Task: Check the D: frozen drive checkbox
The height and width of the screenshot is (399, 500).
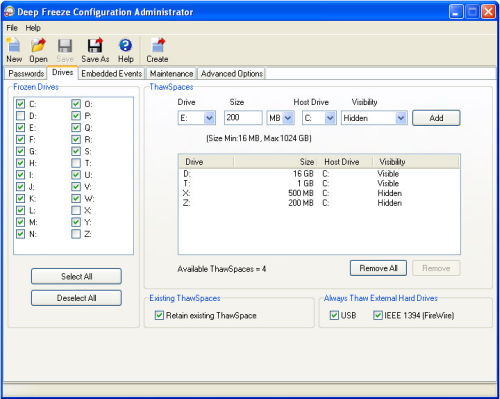Action: pos(20,116)
